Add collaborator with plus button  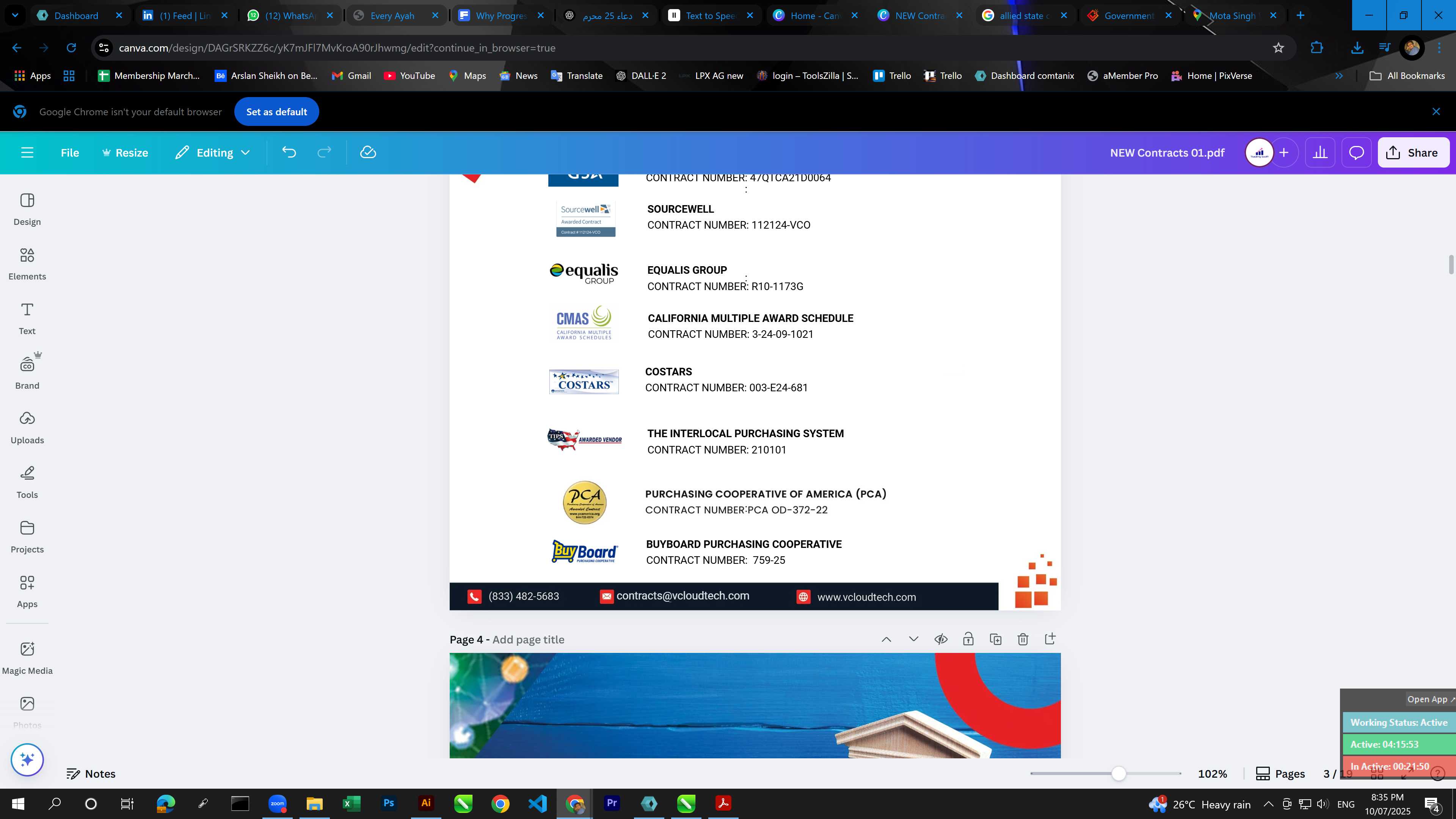pos(1284,152)
